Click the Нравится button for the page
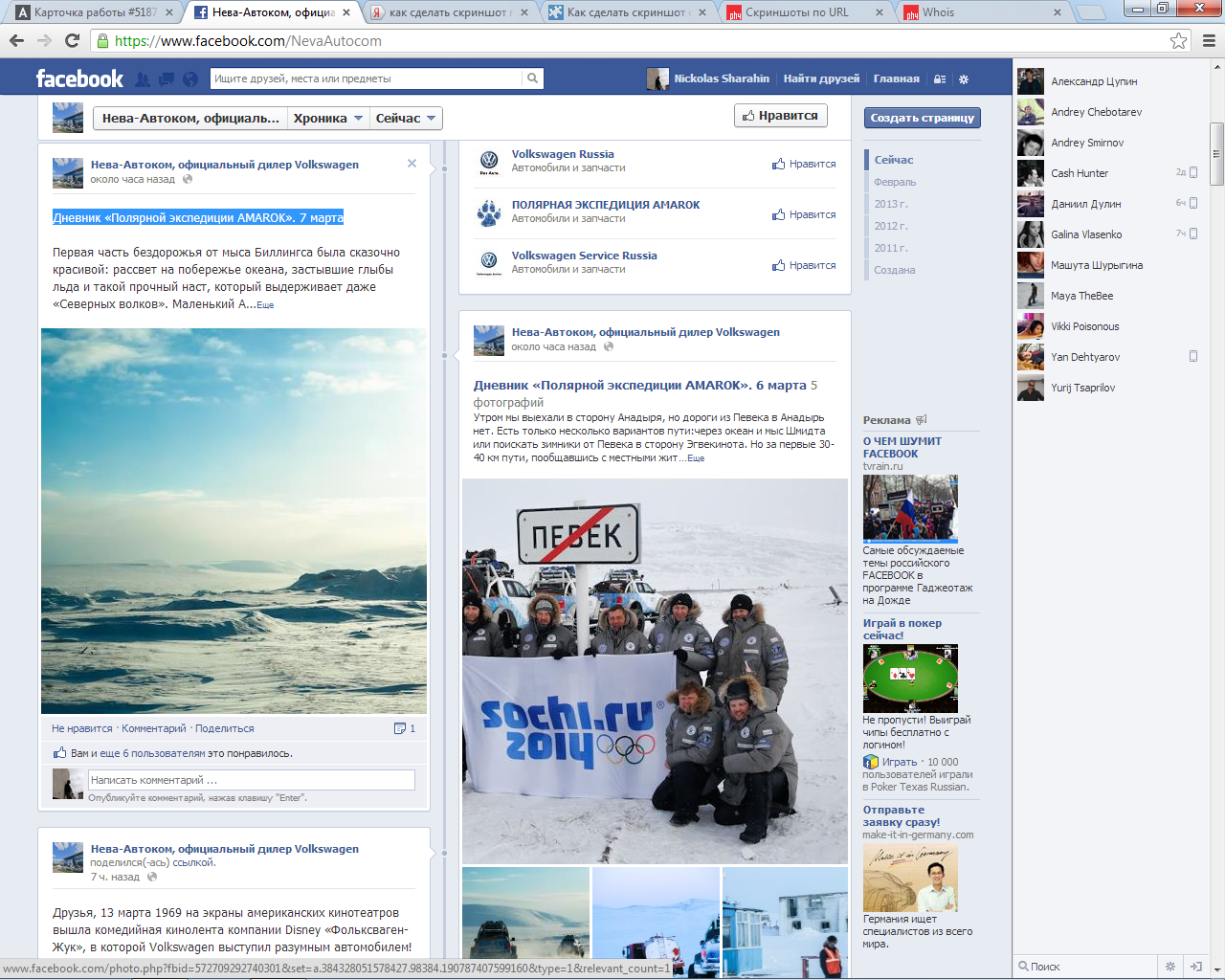 [780, 116]
